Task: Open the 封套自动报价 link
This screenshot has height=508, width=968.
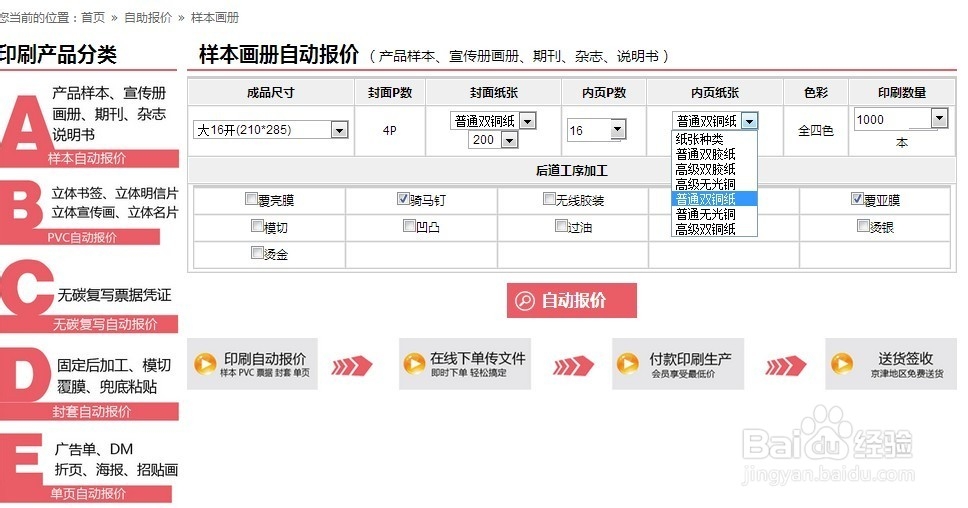Action: pyautogui.click(x=91, y=412)
